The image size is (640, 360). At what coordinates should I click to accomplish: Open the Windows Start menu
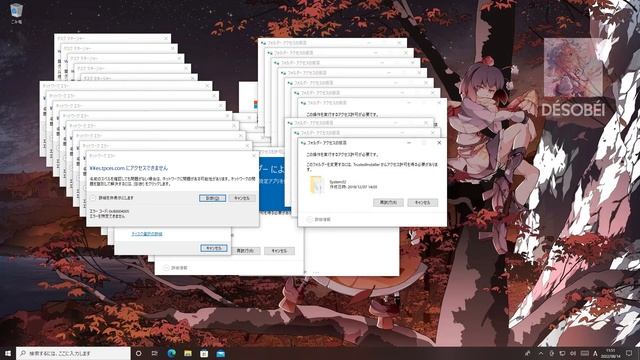(x=7, y=353)
